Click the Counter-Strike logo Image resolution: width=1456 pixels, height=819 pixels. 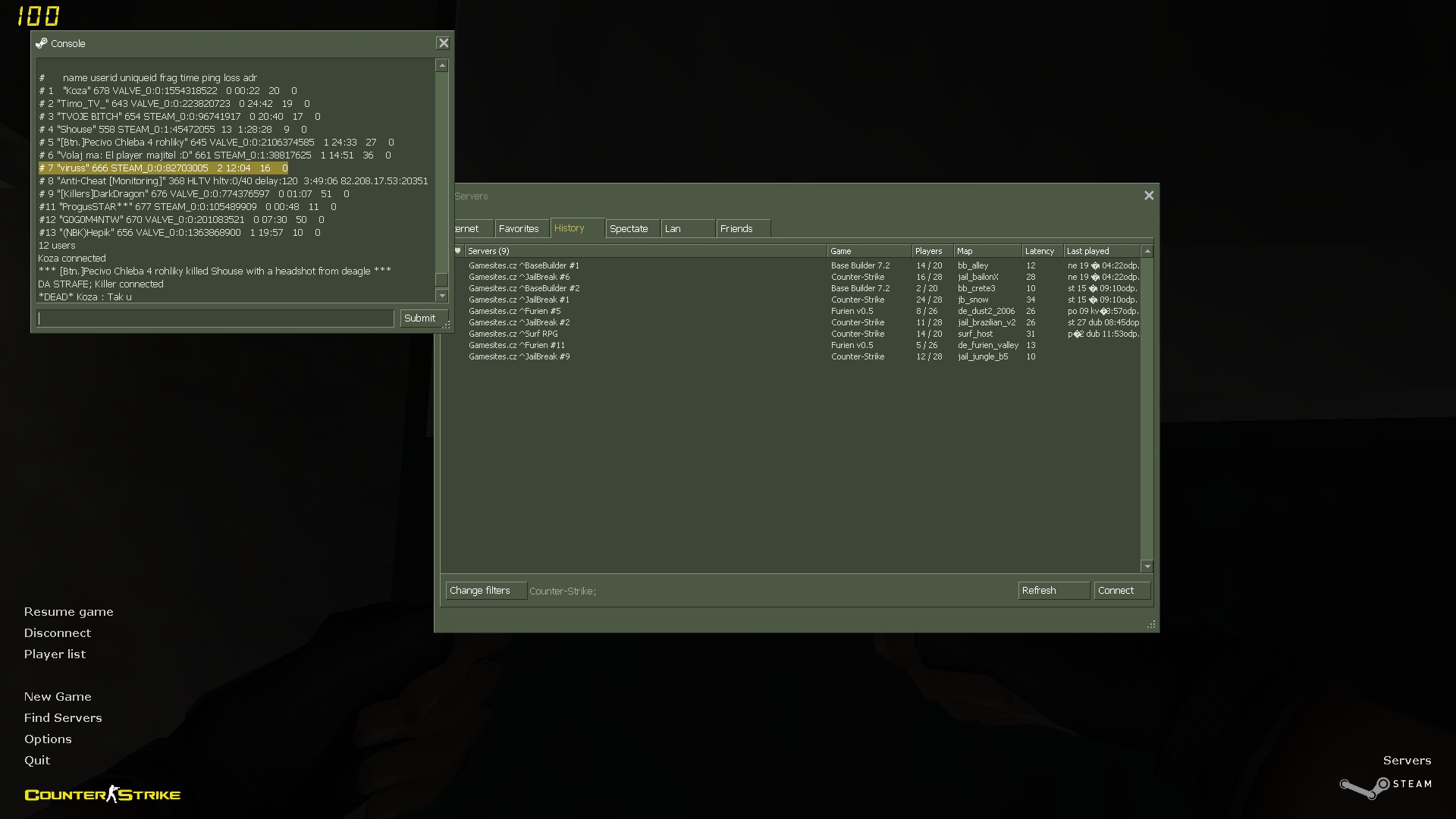(x=102, y=794)
